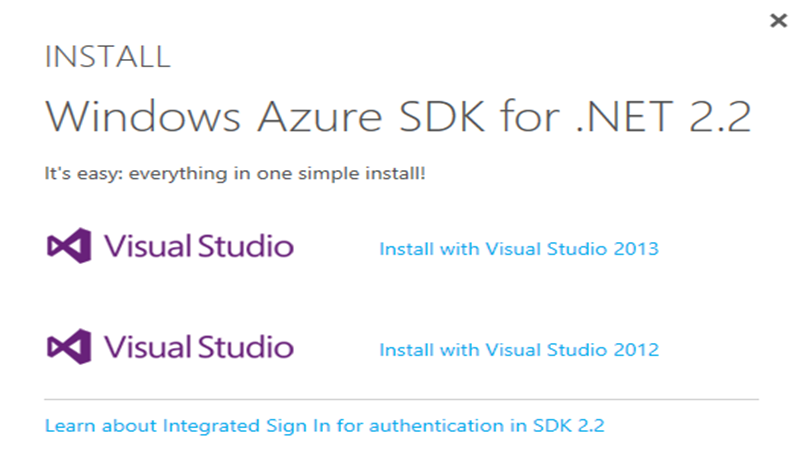
Task: Click the INSTALL heading text
Action: click(107, 56)
